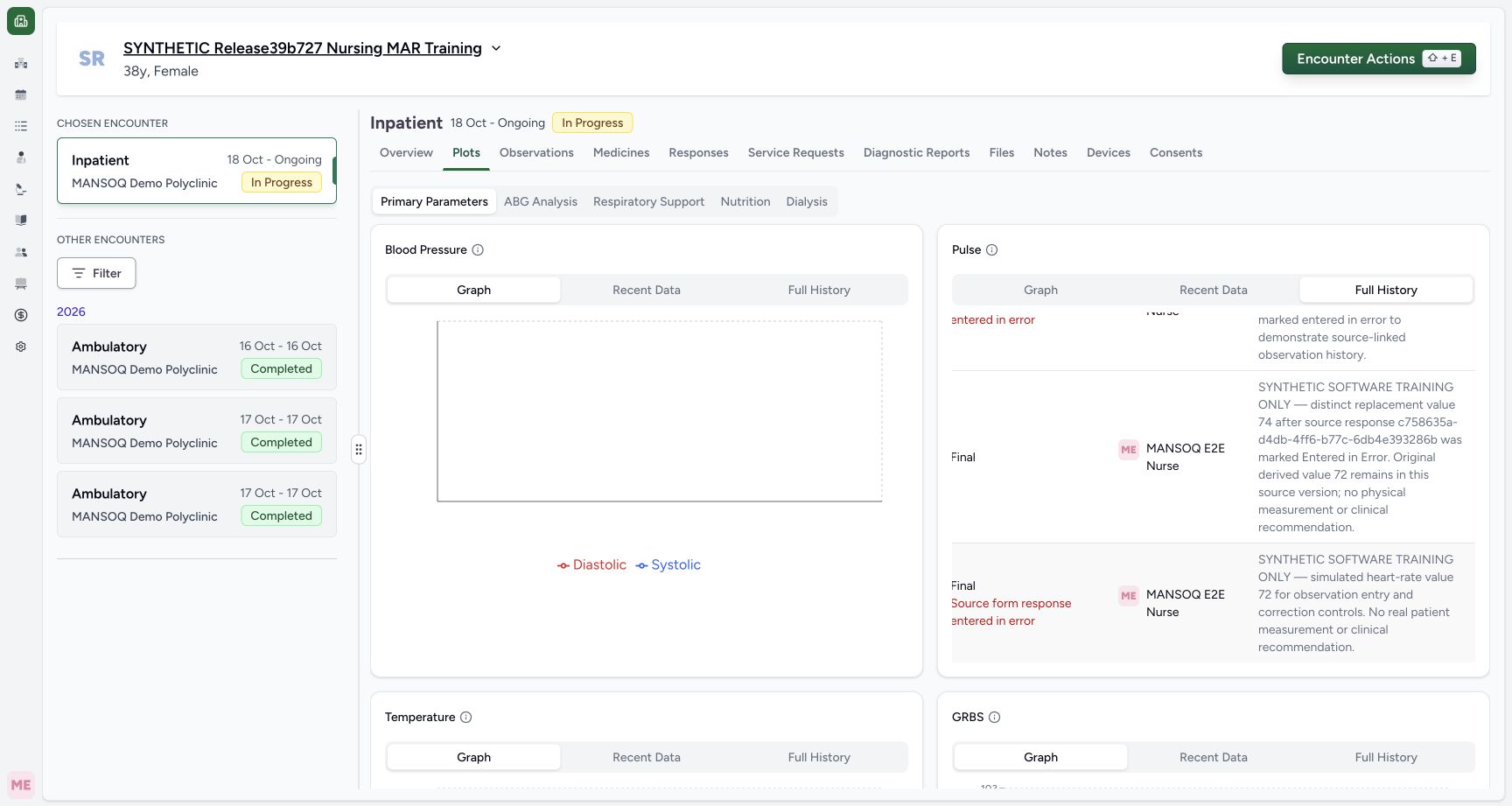Open the Consents tab
Image resolution: width=1512 pixels, height=806 pixels.
(x=1176, y=152)
